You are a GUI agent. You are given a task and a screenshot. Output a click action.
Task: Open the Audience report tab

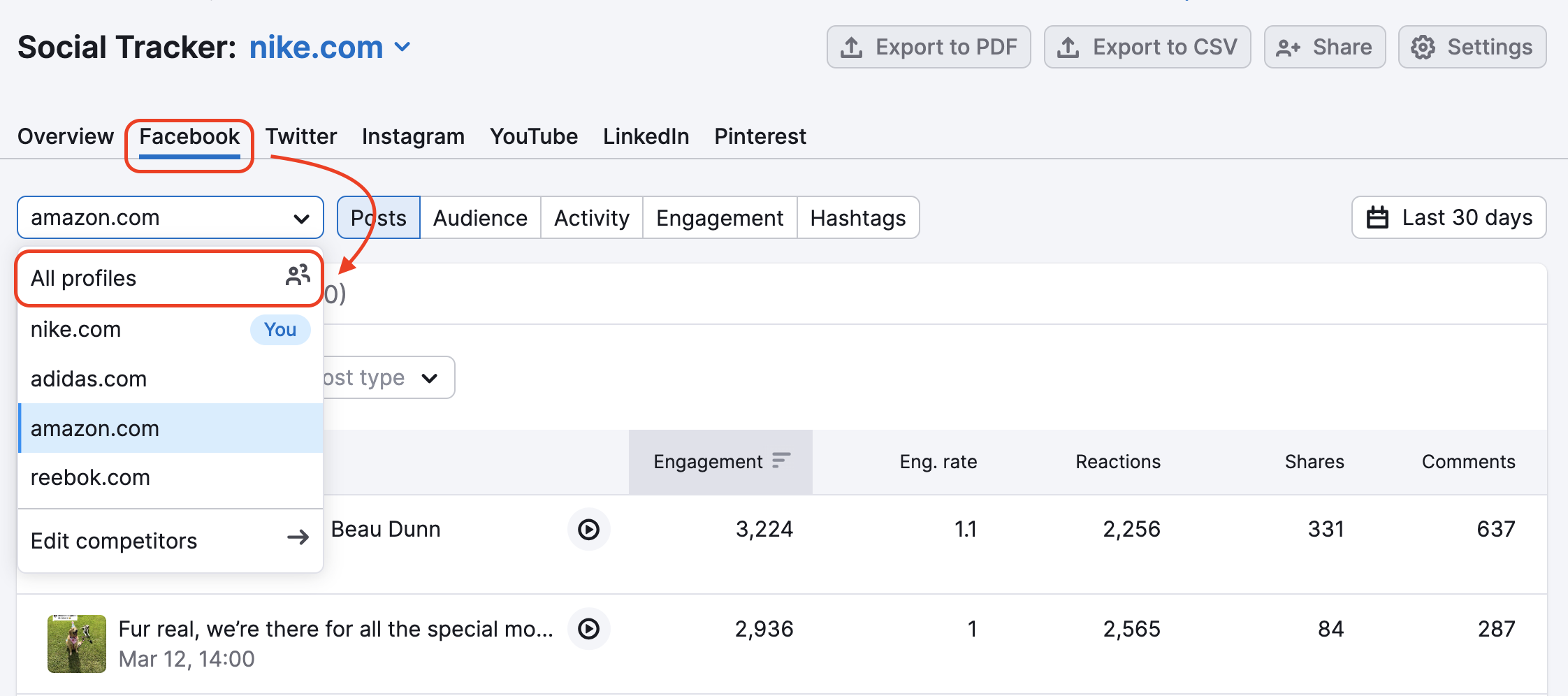pos(480,217)
